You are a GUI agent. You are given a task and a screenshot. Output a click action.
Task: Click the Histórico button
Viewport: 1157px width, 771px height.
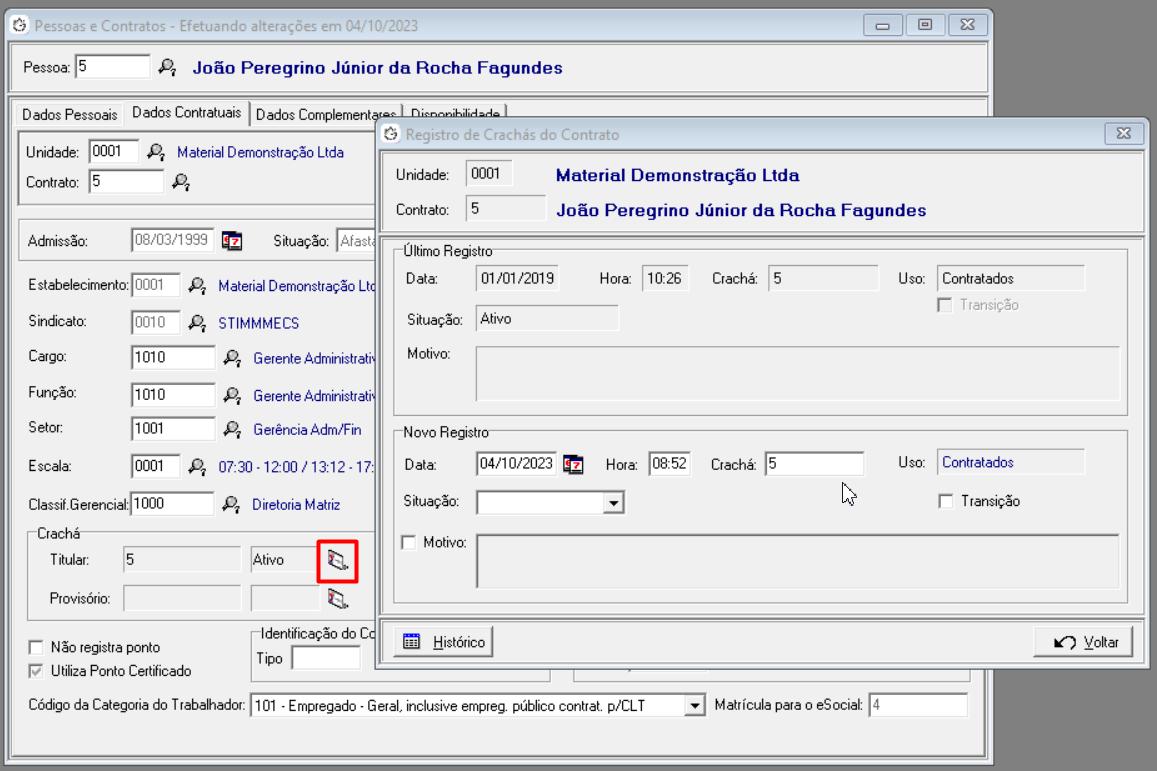[x=444, y=642]
